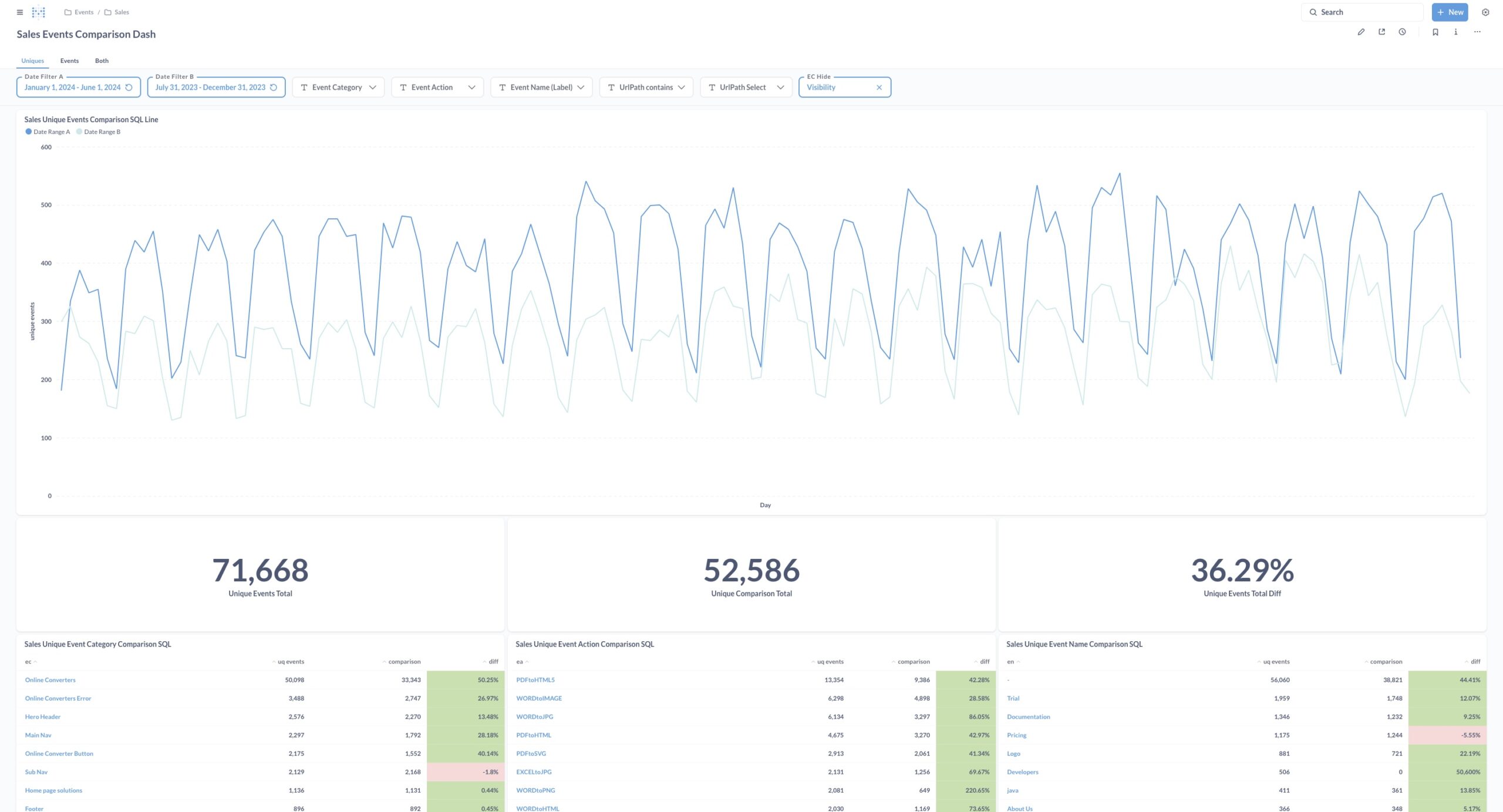Click the PDFtoHTML5 action link
Image resolution: width=1503 pixels, height=812 pixels.
(535, 680)
